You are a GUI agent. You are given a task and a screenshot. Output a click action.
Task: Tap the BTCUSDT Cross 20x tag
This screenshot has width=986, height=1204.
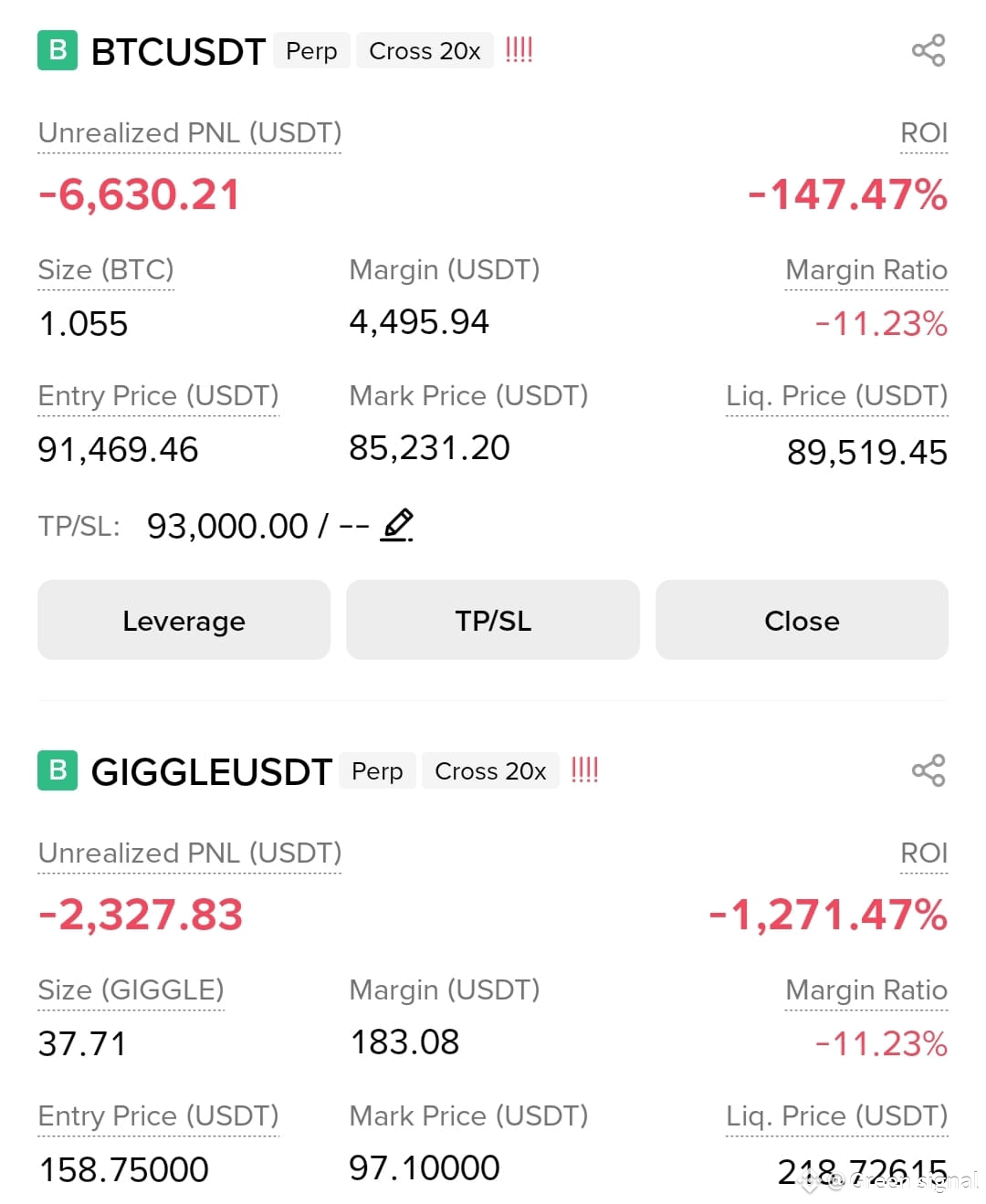(425, 50)
